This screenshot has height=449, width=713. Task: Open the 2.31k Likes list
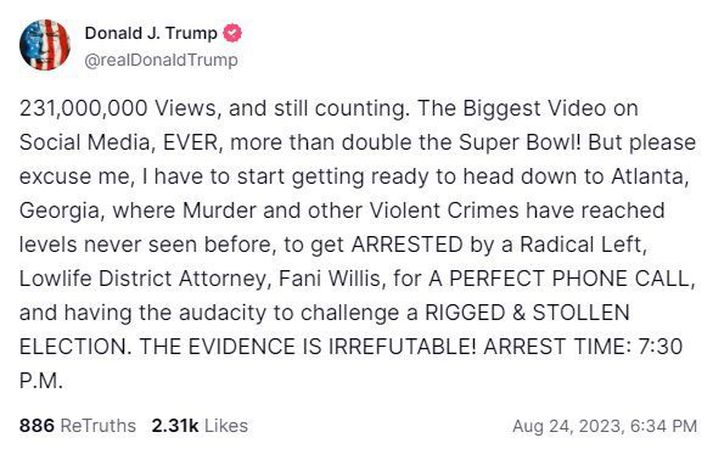(x=200, y=426)
